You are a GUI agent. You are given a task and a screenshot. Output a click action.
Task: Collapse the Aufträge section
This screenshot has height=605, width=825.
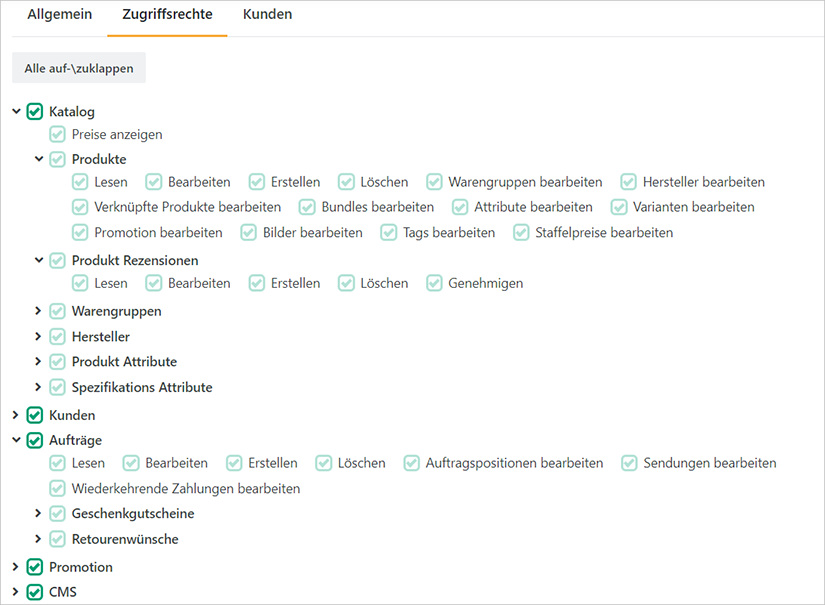click(x=14, y=440)
